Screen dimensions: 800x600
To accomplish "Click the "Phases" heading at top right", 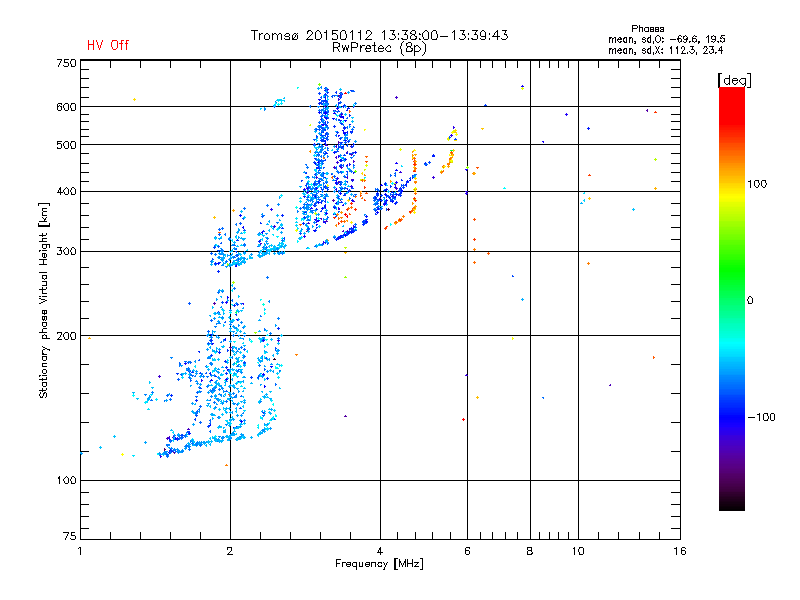I will pos(647,29).
